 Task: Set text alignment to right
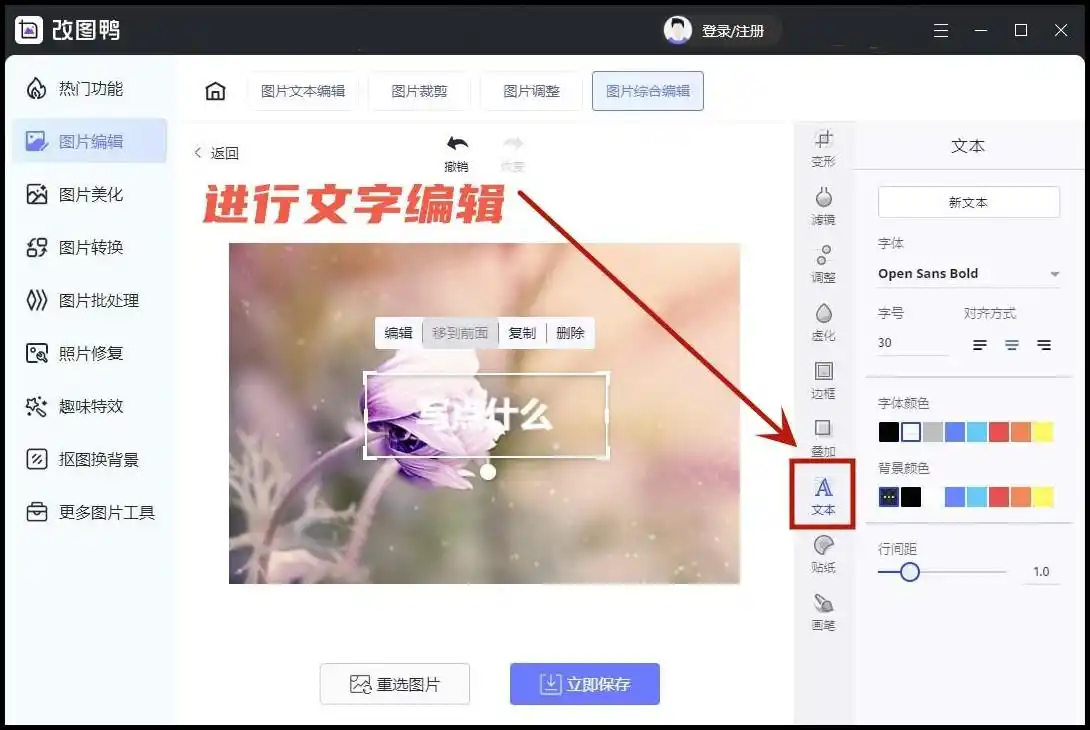[x=1044, y=345]
